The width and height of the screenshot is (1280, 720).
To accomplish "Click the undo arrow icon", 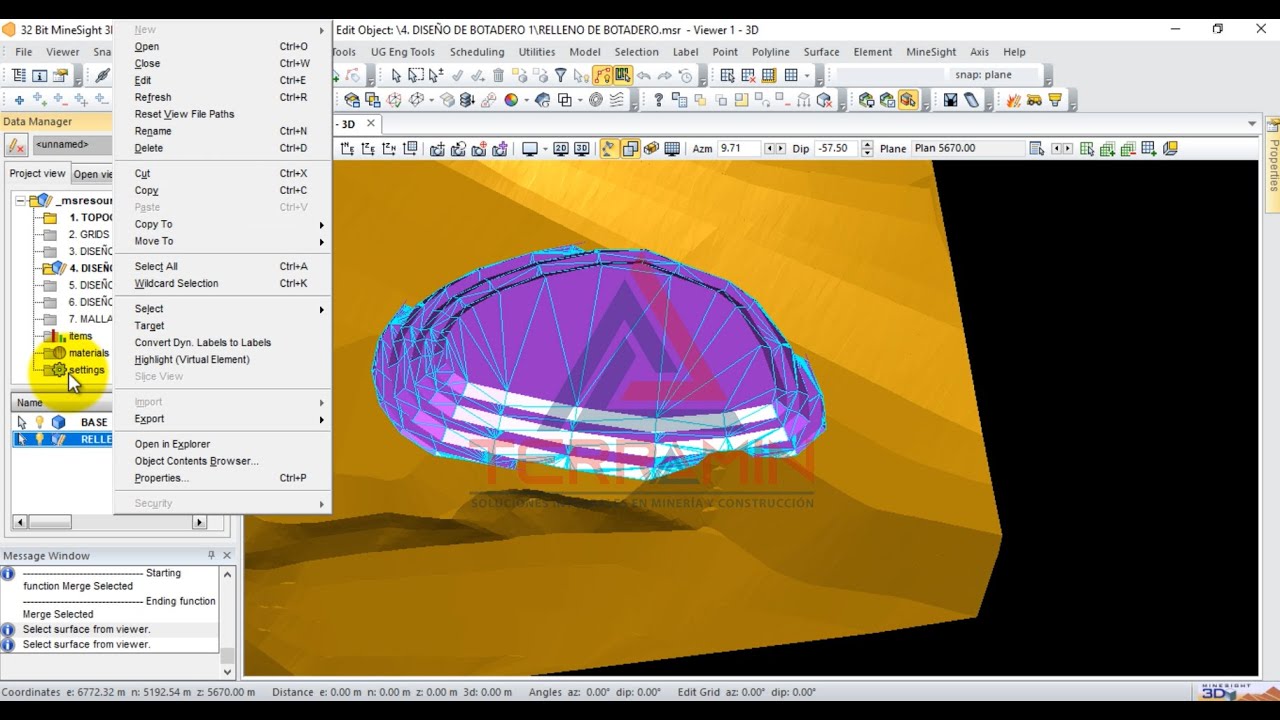I will 644,75.
